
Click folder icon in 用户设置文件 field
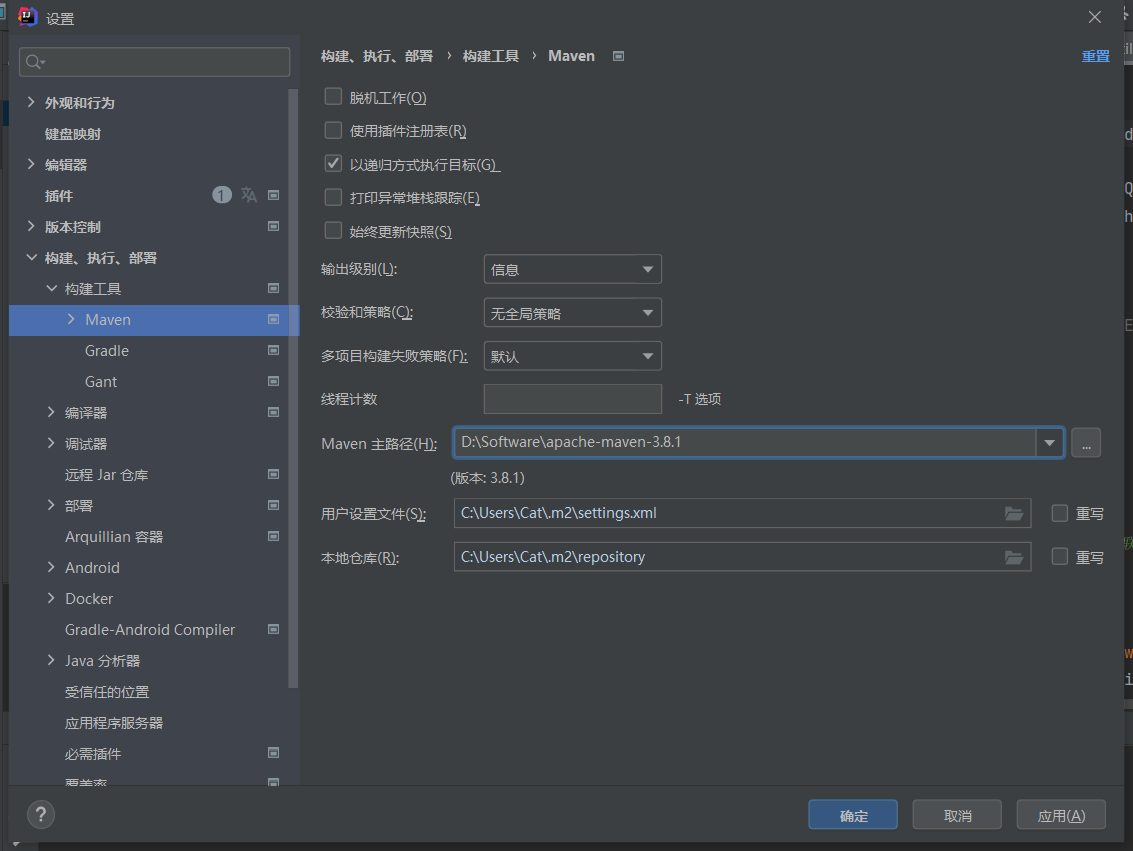pyautogui.click(x=1014, y=514)
